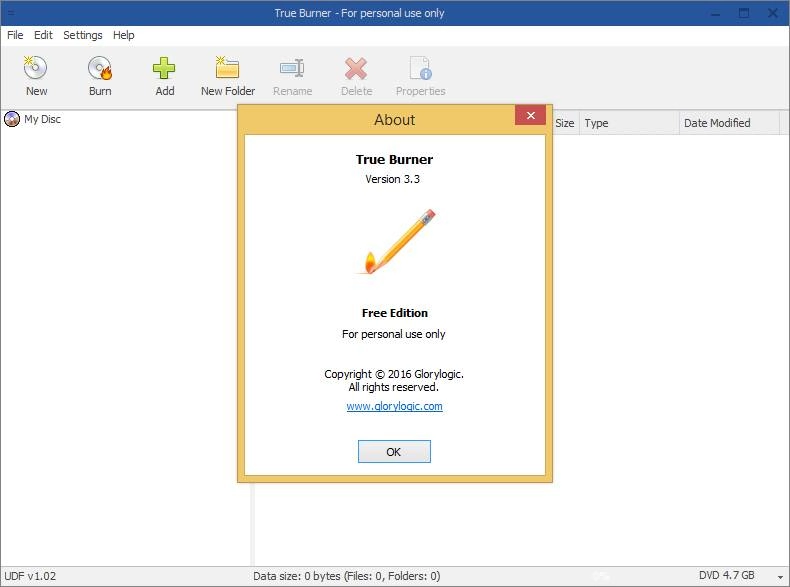Open the Settings menu
Viewport: 790px width, 587px height.
point(83,35)
